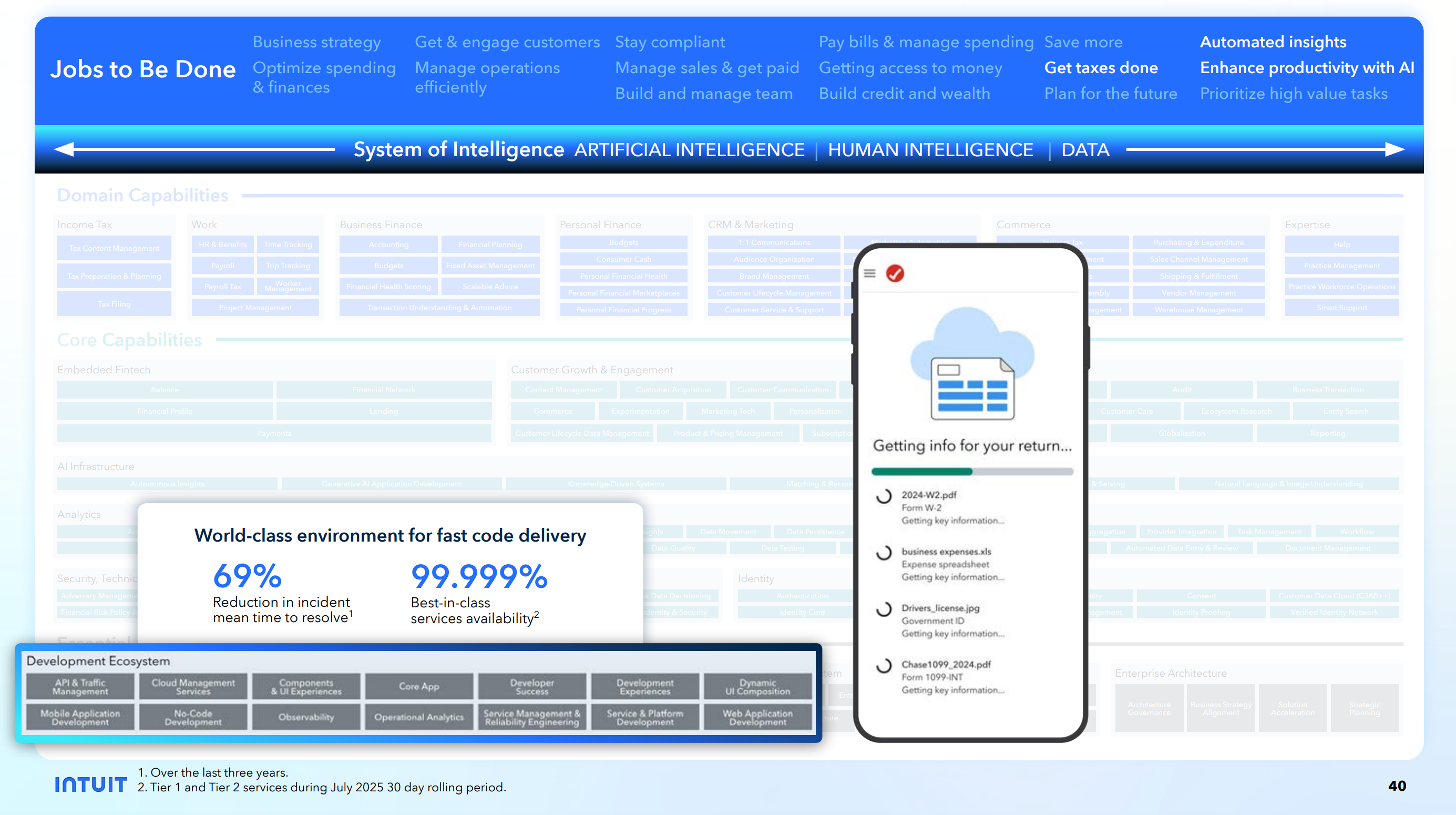This screenshot has height=815, width=1456.
Task: Click the Intuit logo in footer
Action: click(90, 785)
